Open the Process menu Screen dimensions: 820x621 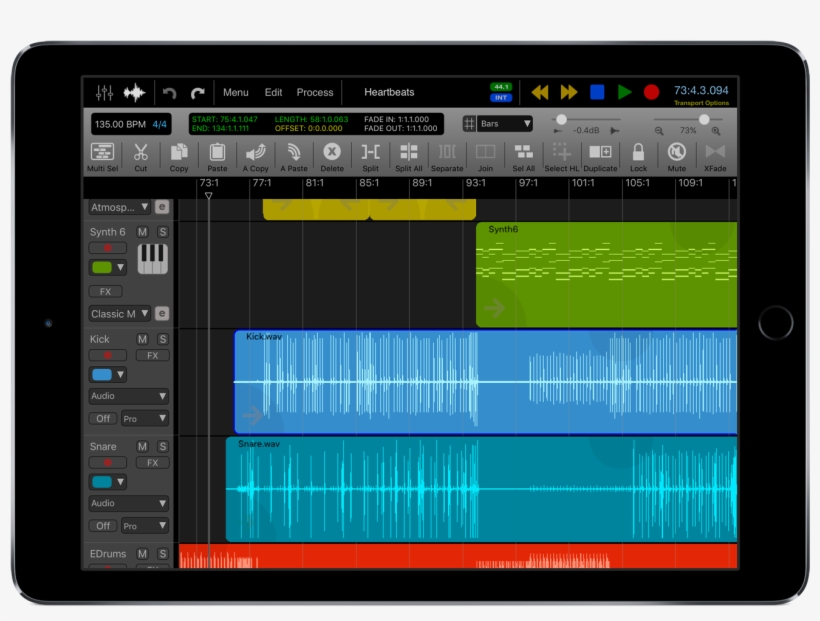click(x=314, y=92)
